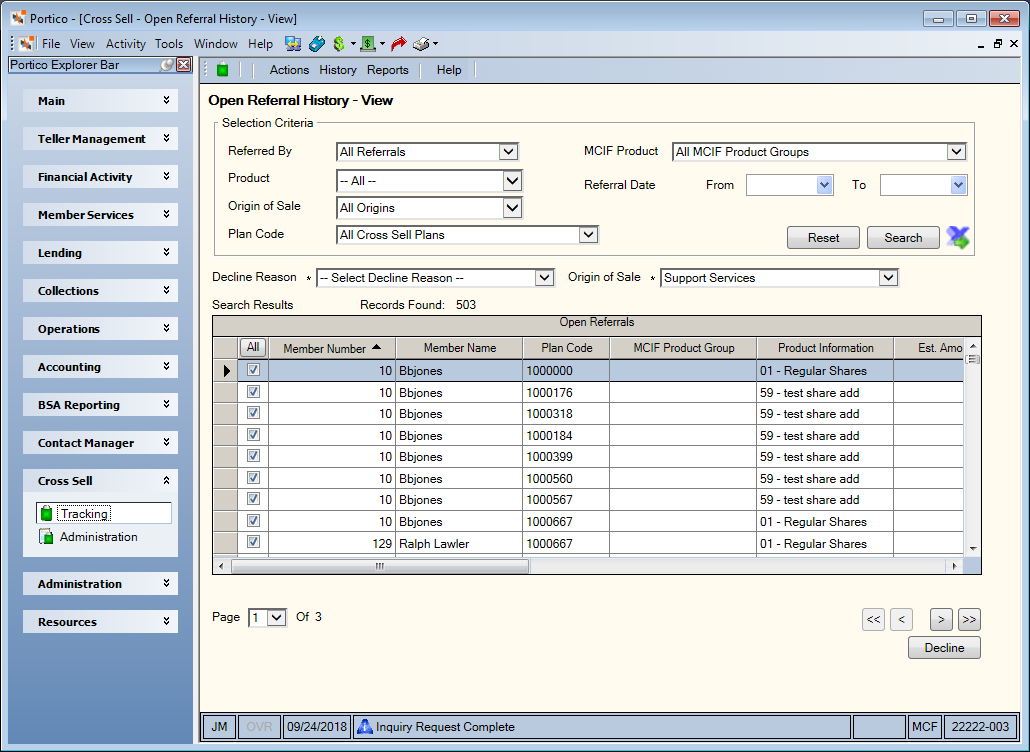This screenshot has width=1030, height=752.
Task: Open the Page number dropdown
Action: (277, 617)
